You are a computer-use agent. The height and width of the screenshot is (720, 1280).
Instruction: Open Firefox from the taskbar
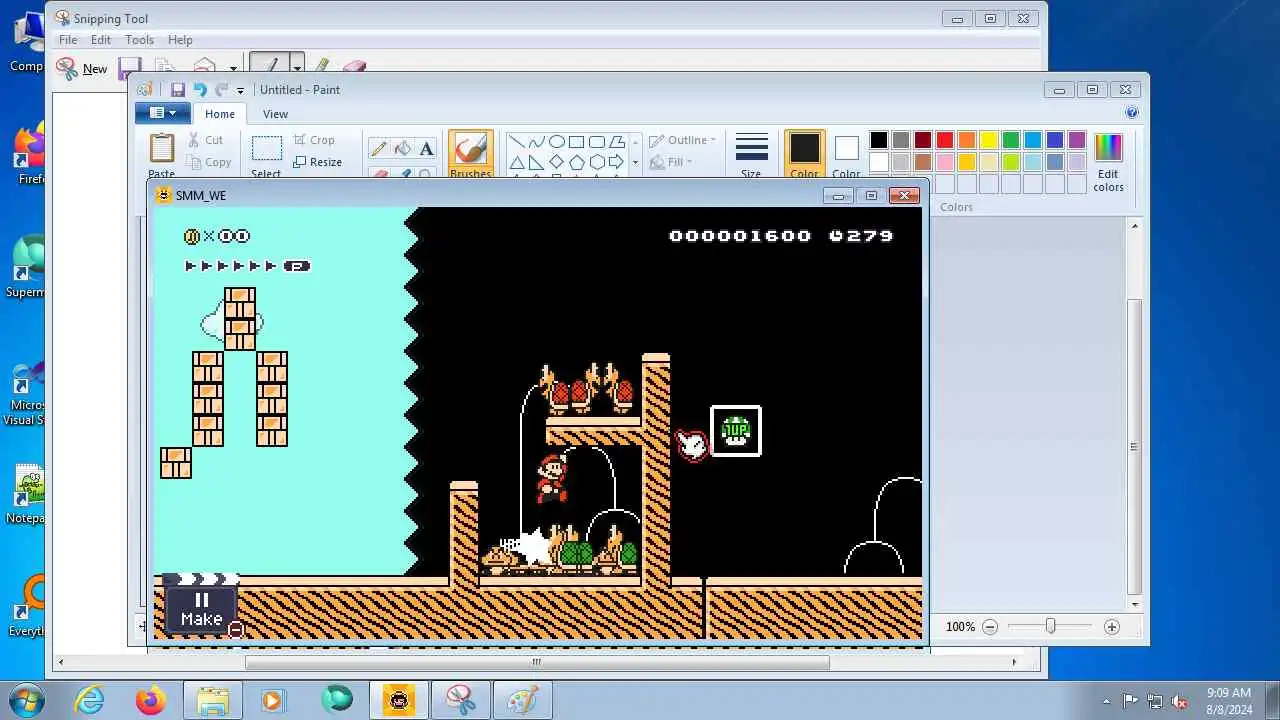tap(151, 700)
